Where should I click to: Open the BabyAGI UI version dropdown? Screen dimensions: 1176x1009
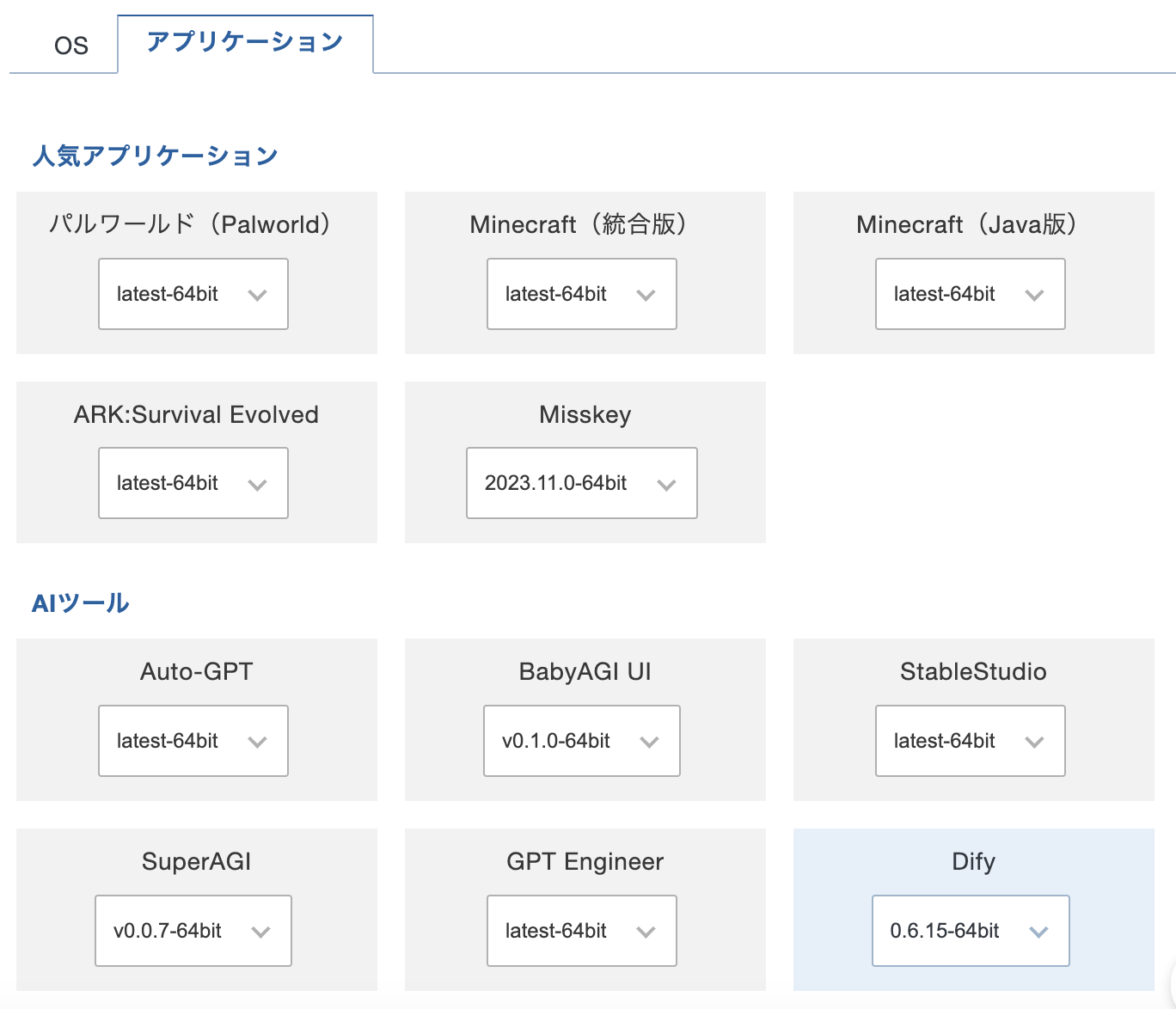click(x=581, y=741)
